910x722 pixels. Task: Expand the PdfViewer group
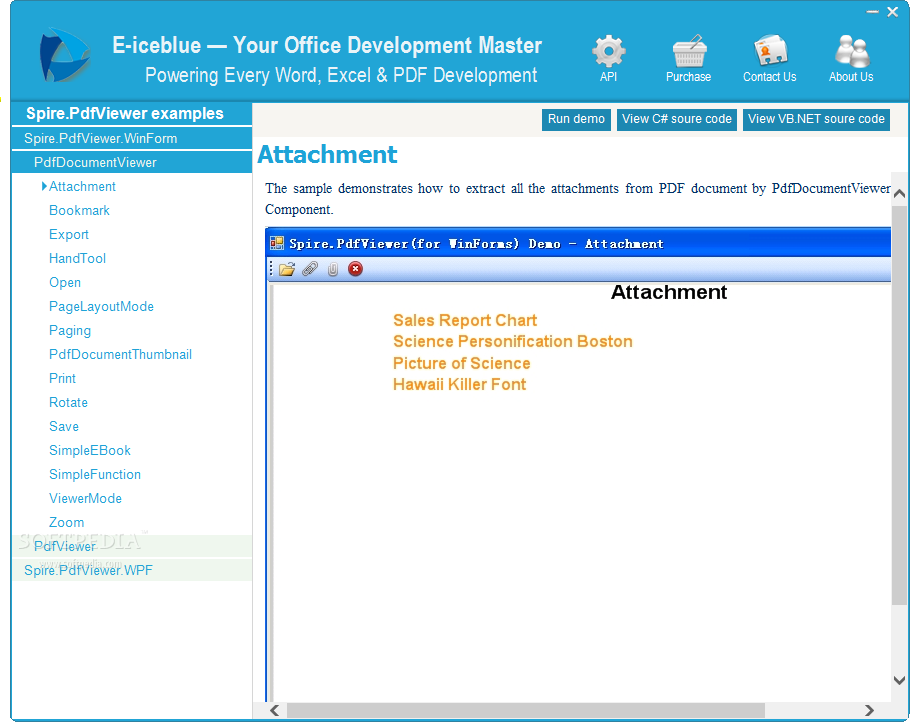132,546
